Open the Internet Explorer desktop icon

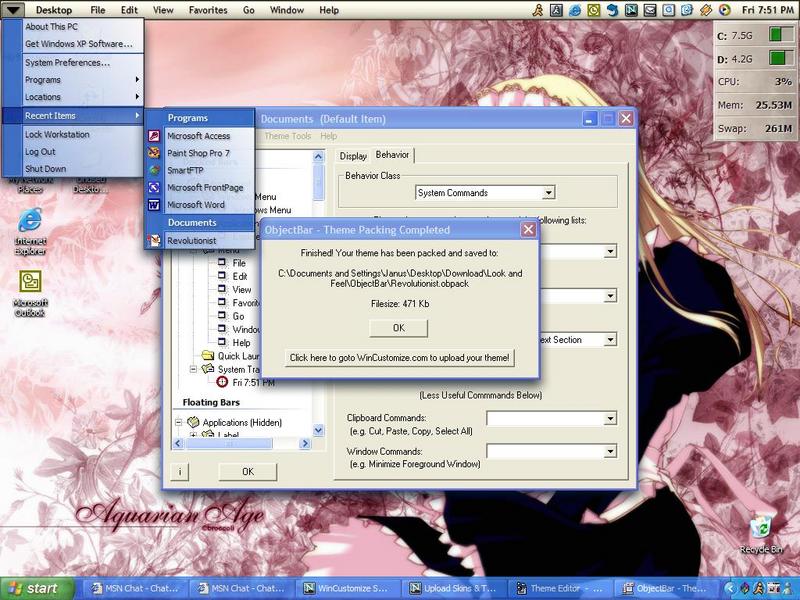tap(30, 220)
